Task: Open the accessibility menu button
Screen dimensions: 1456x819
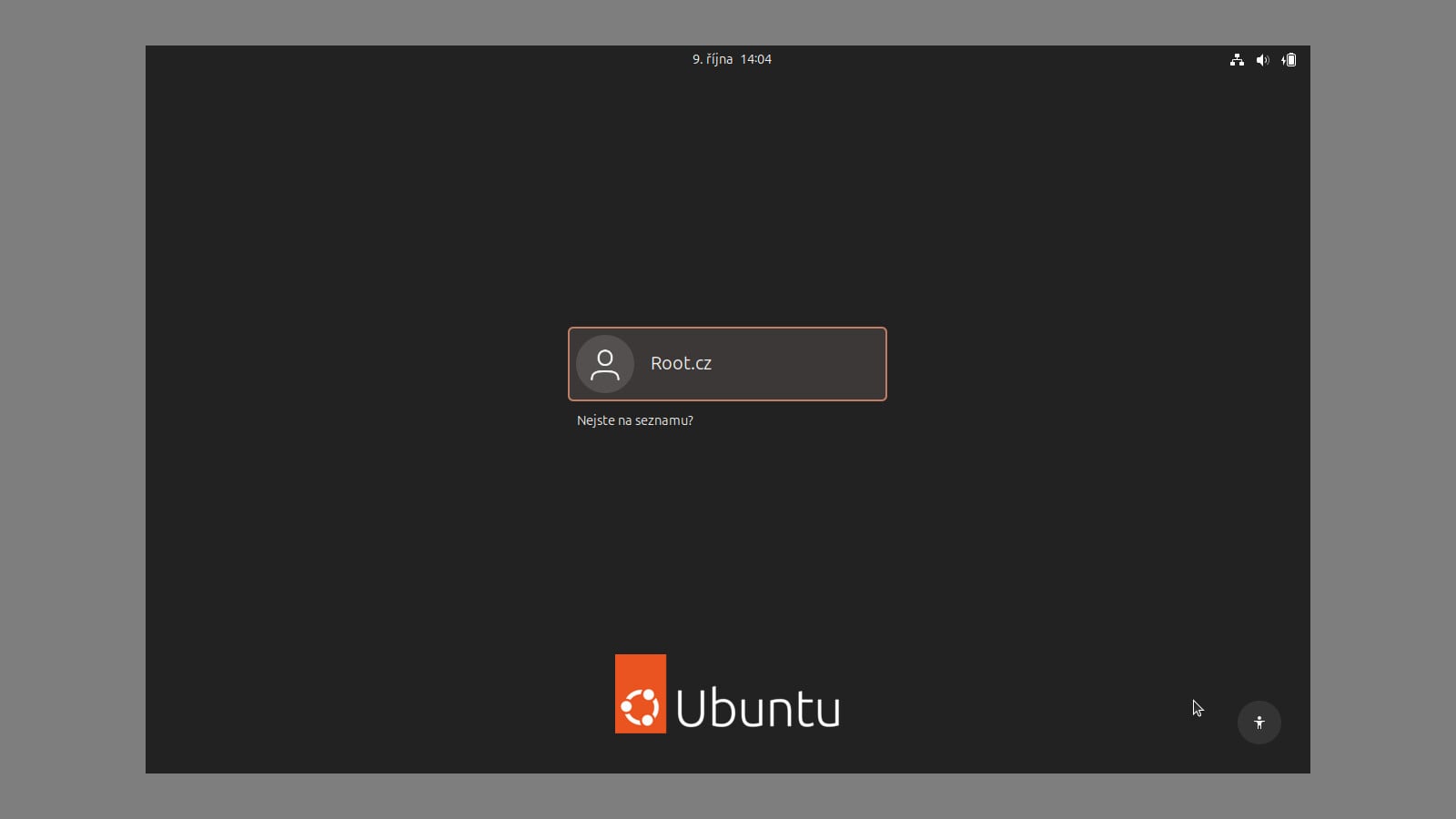Action: coord(1259,723)
